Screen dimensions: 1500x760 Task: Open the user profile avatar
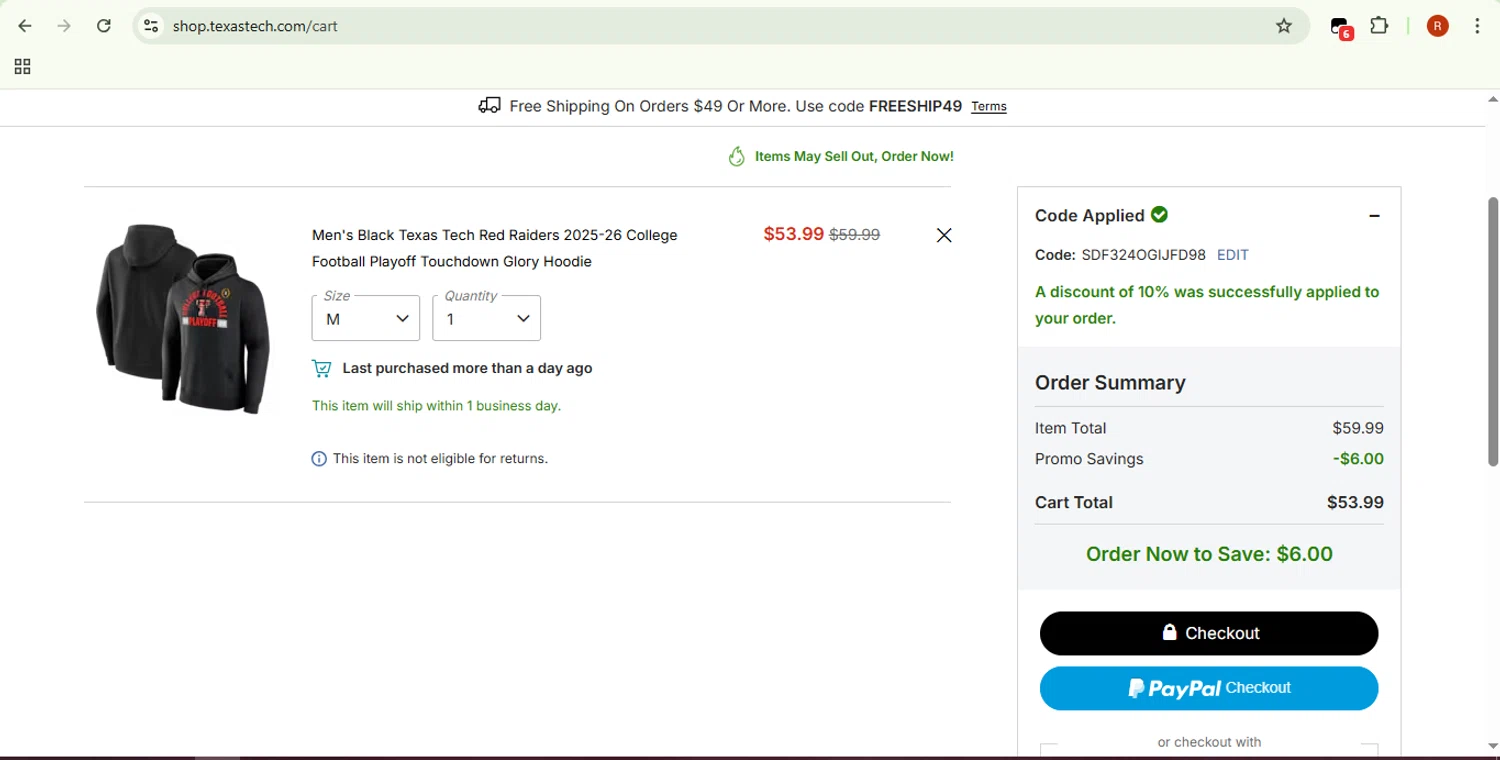1438,26
